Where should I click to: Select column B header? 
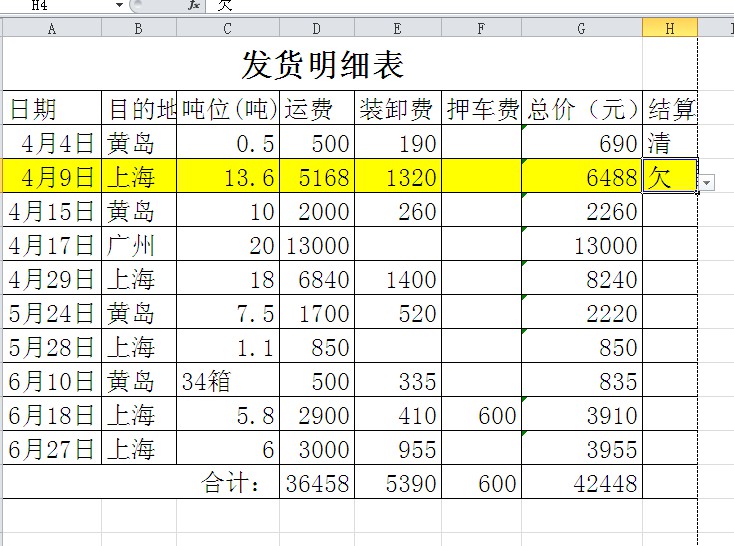click(x=139, y=29)
